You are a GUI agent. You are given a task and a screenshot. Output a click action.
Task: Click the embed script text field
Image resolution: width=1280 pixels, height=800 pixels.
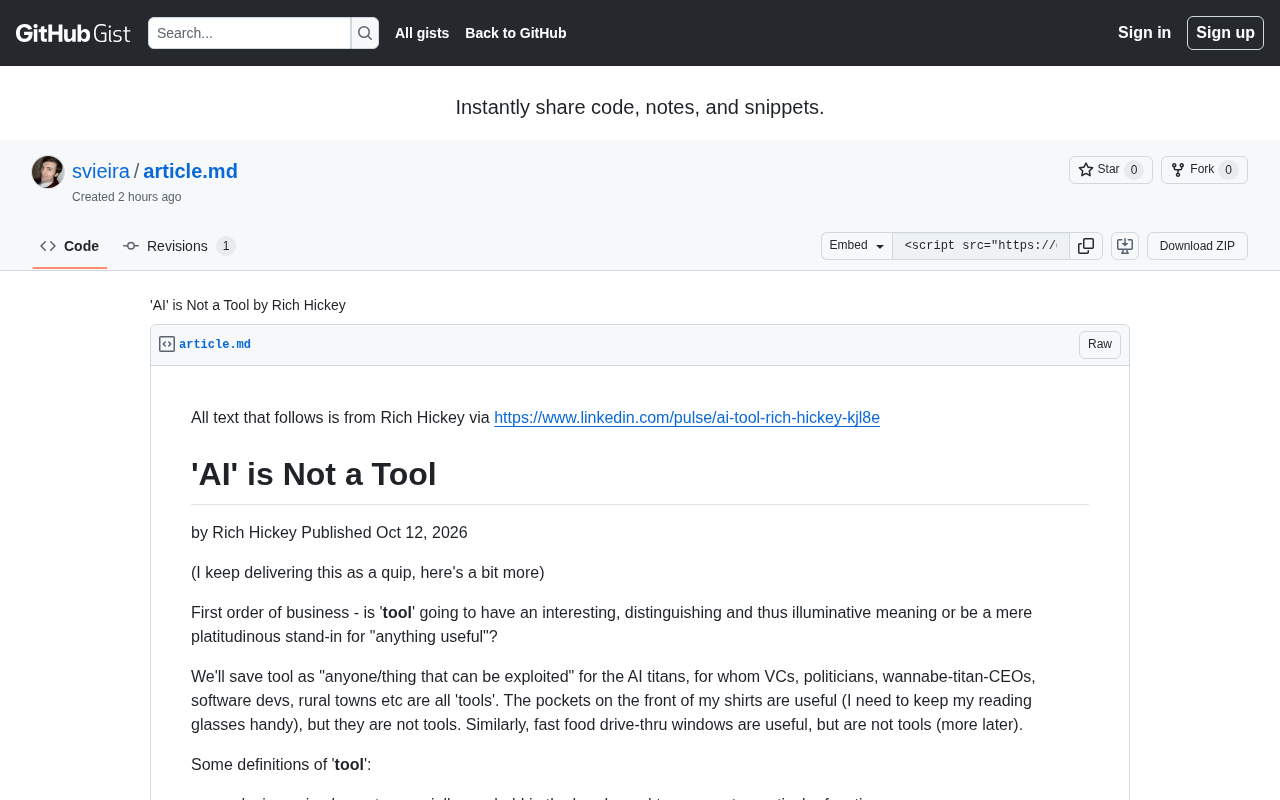click(981, 246)
